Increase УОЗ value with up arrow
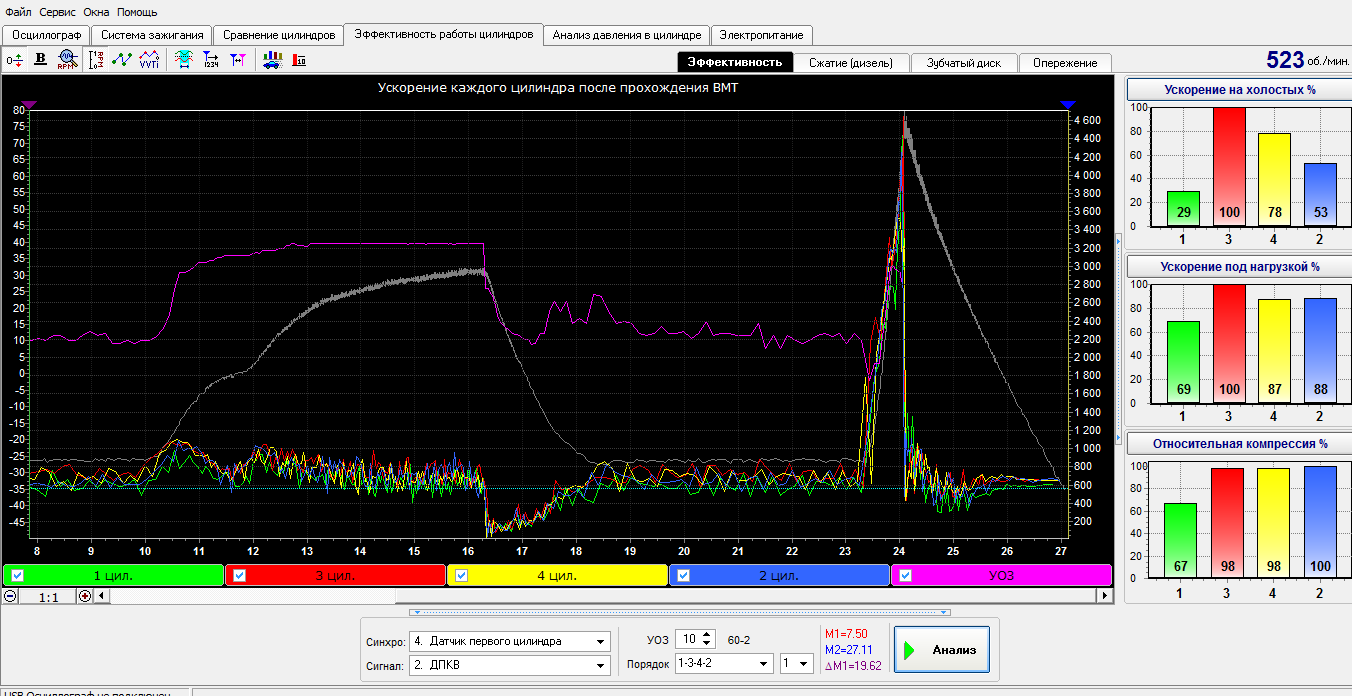The height and width of the screenshot is (696, 1352). click(x=708, y=634)
